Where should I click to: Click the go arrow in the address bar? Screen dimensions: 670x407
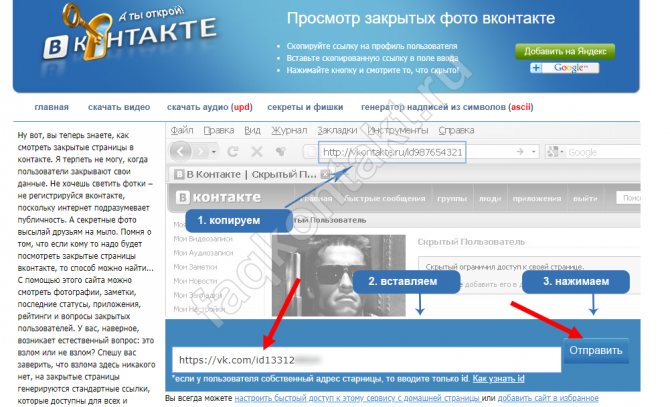coord(520,152)
